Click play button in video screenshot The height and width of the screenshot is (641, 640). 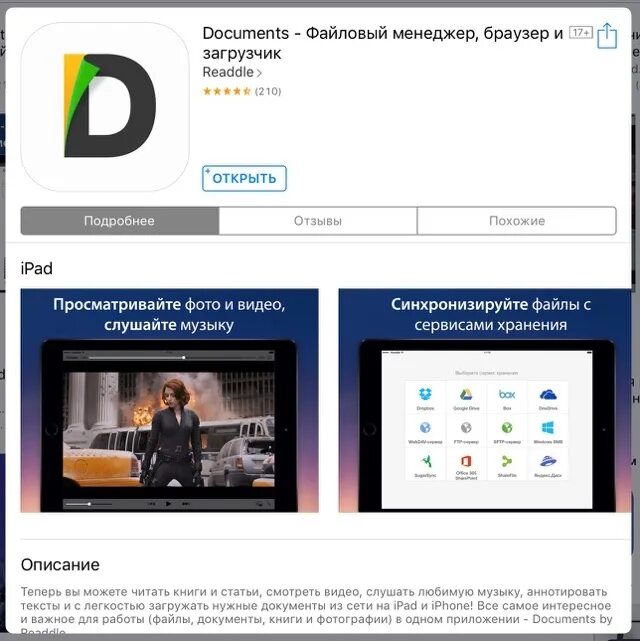(x=168, y=504)
